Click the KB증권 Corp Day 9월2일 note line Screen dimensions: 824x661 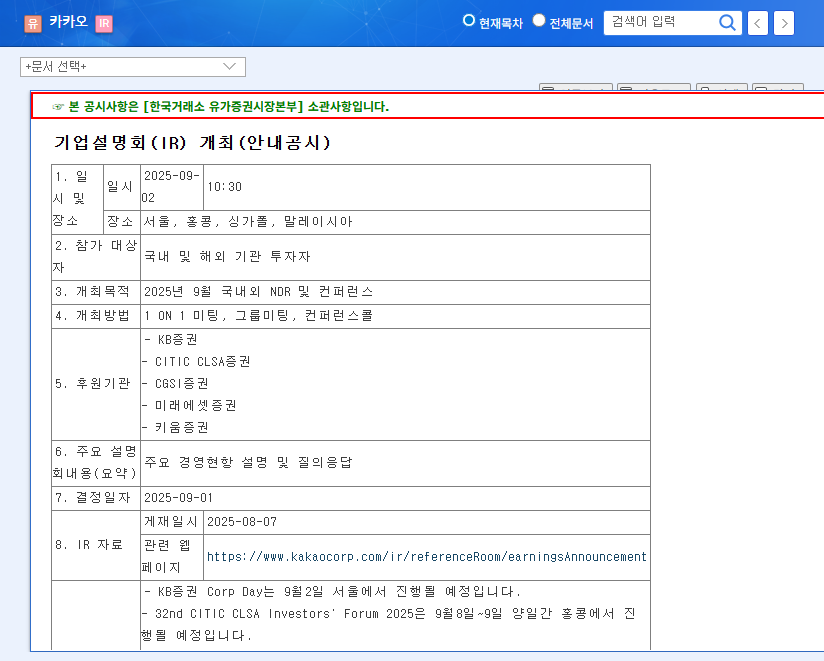point(332,592)
